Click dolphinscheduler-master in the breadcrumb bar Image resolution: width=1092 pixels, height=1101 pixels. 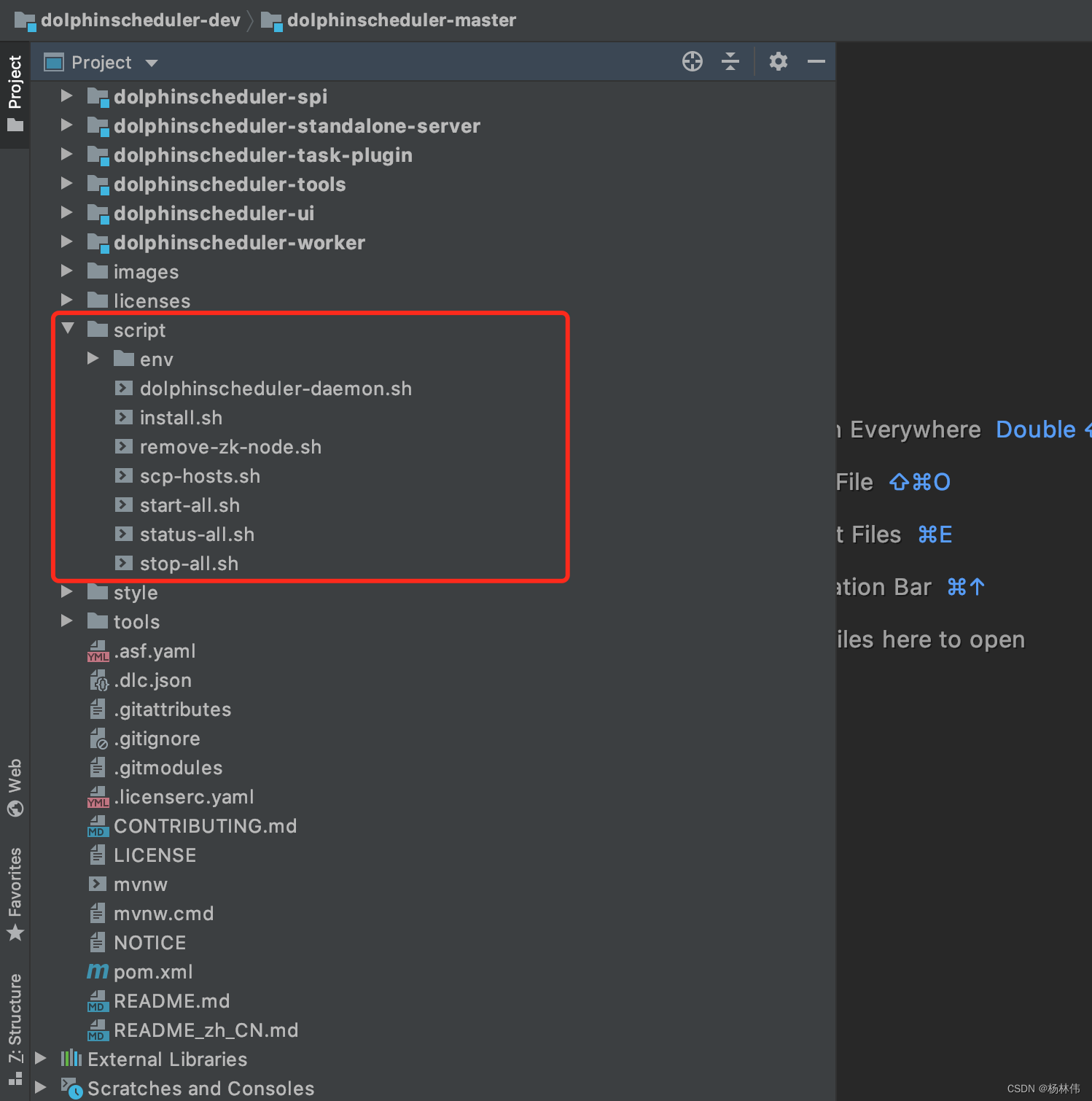402,20
